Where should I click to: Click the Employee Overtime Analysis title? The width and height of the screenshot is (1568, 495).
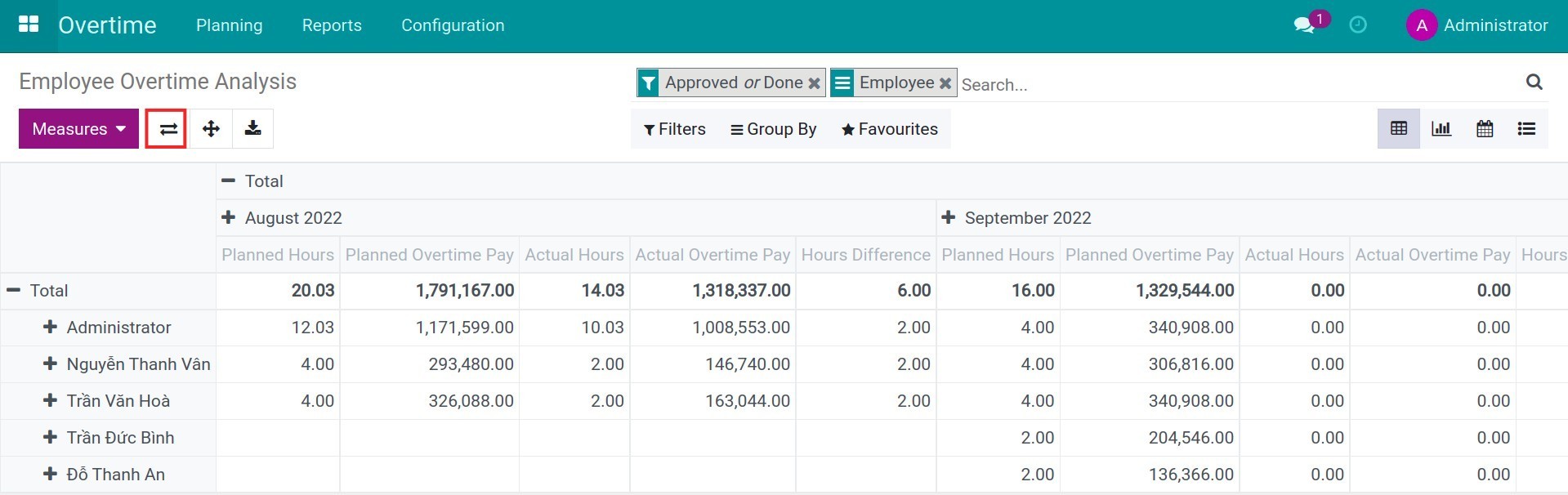click(158, 82)
